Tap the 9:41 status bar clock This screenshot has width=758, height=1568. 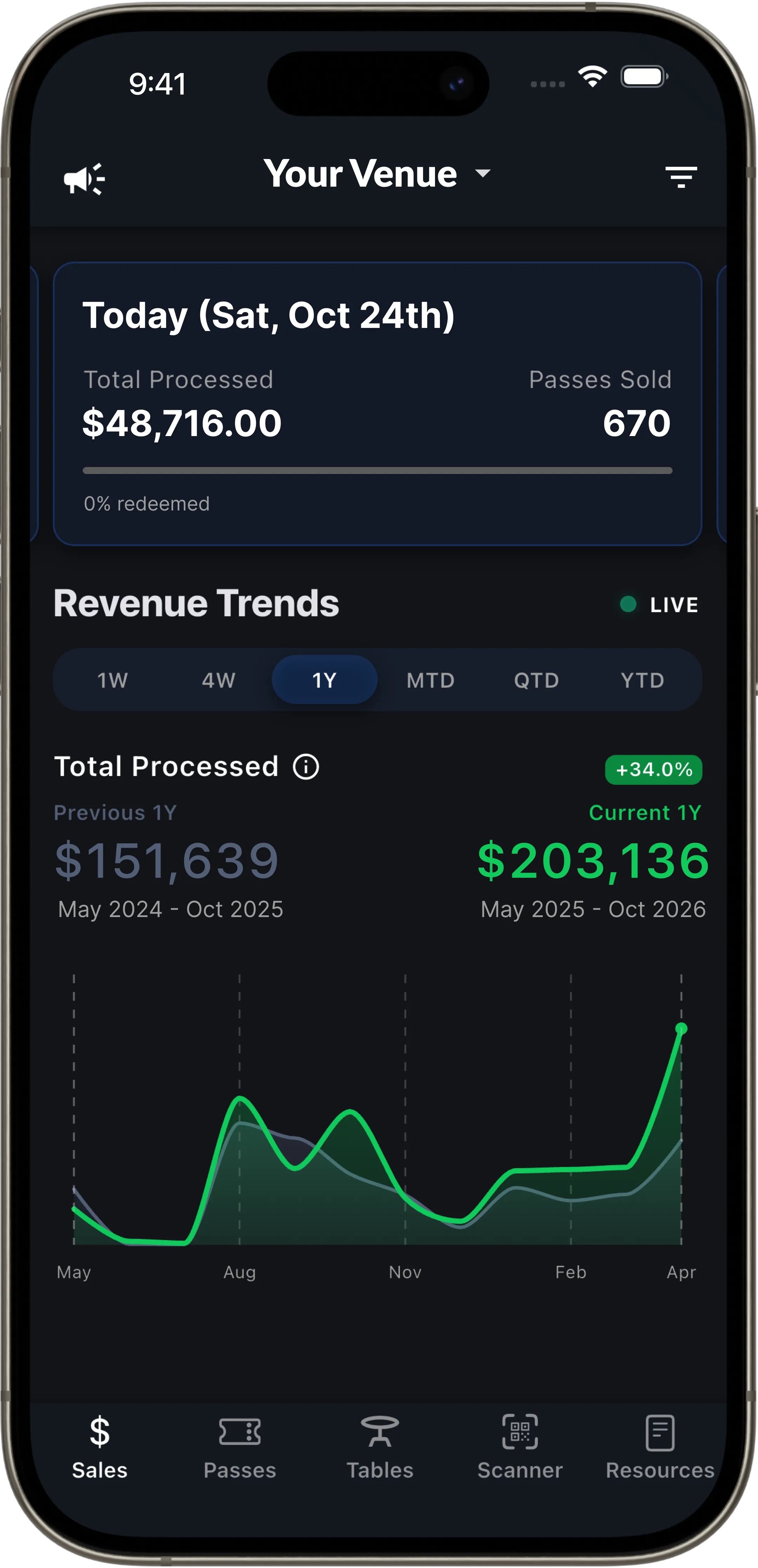point(158,84)
